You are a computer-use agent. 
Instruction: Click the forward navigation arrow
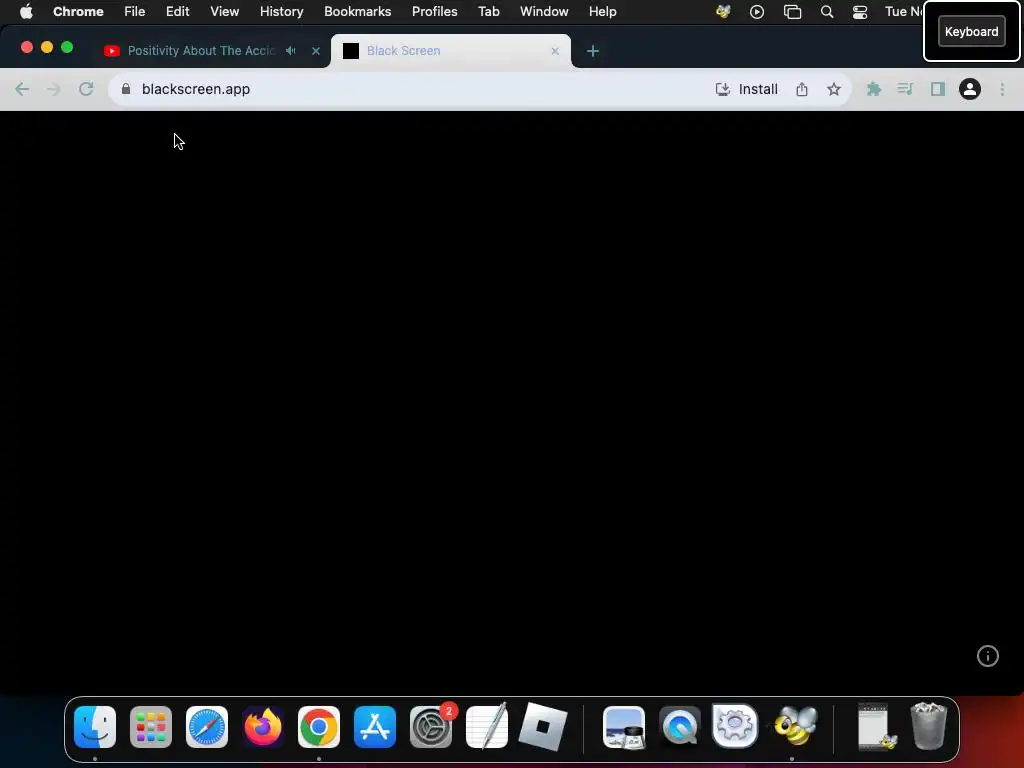tap(53, 89)
